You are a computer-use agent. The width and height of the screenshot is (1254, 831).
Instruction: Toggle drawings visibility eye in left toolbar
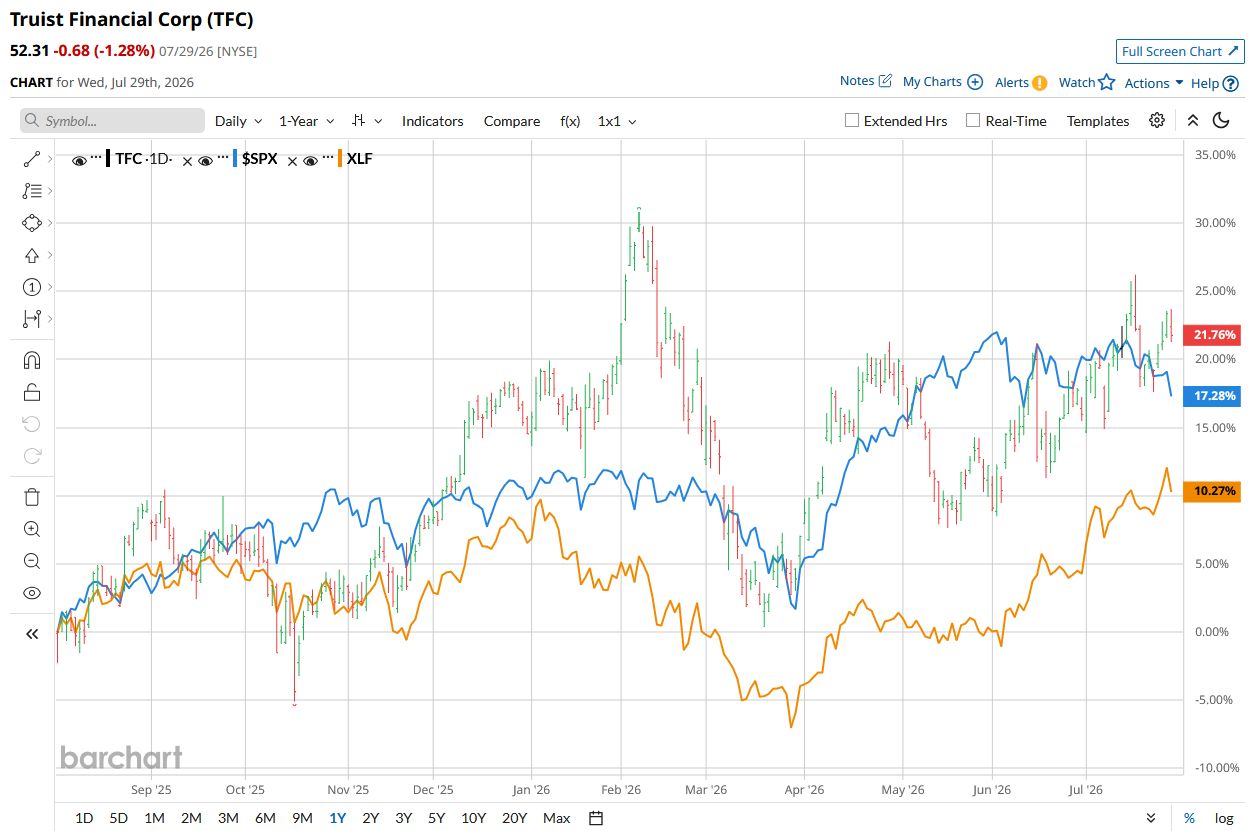tap(31, 593)
